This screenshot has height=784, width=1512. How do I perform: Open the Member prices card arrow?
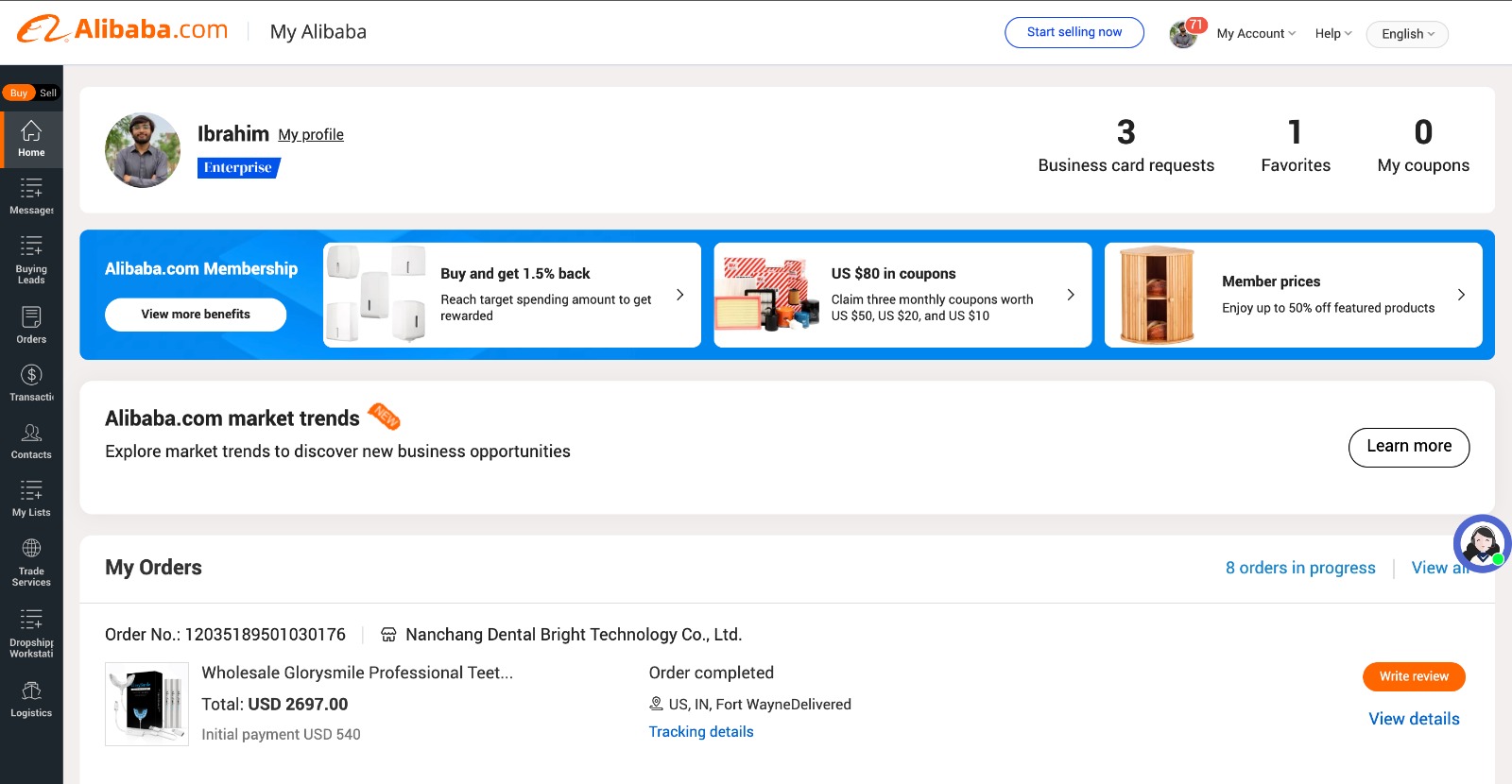1461,295
